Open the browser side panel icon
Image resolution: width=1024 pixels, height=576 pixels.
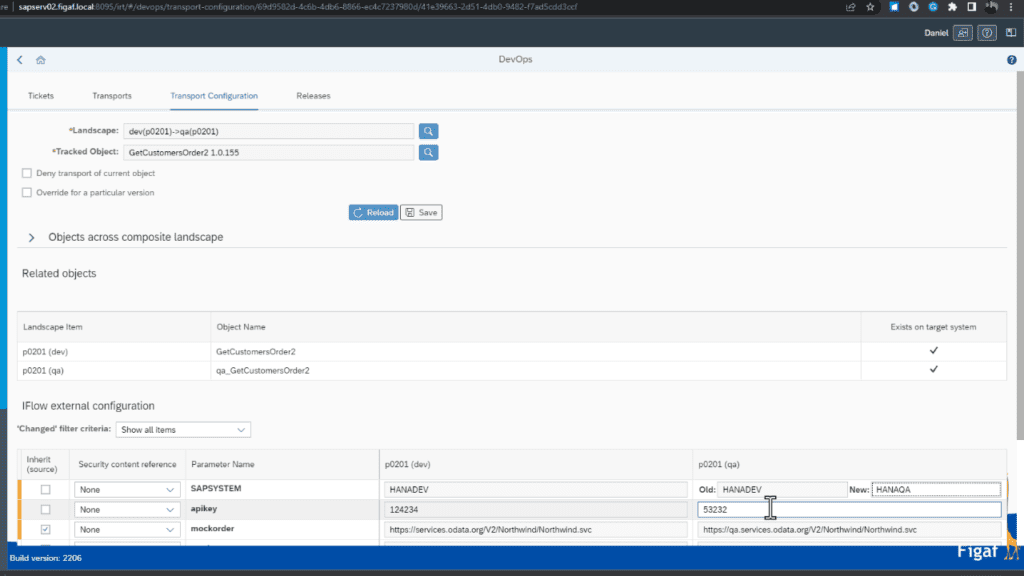pyautogui.click(x=972, y=7)
